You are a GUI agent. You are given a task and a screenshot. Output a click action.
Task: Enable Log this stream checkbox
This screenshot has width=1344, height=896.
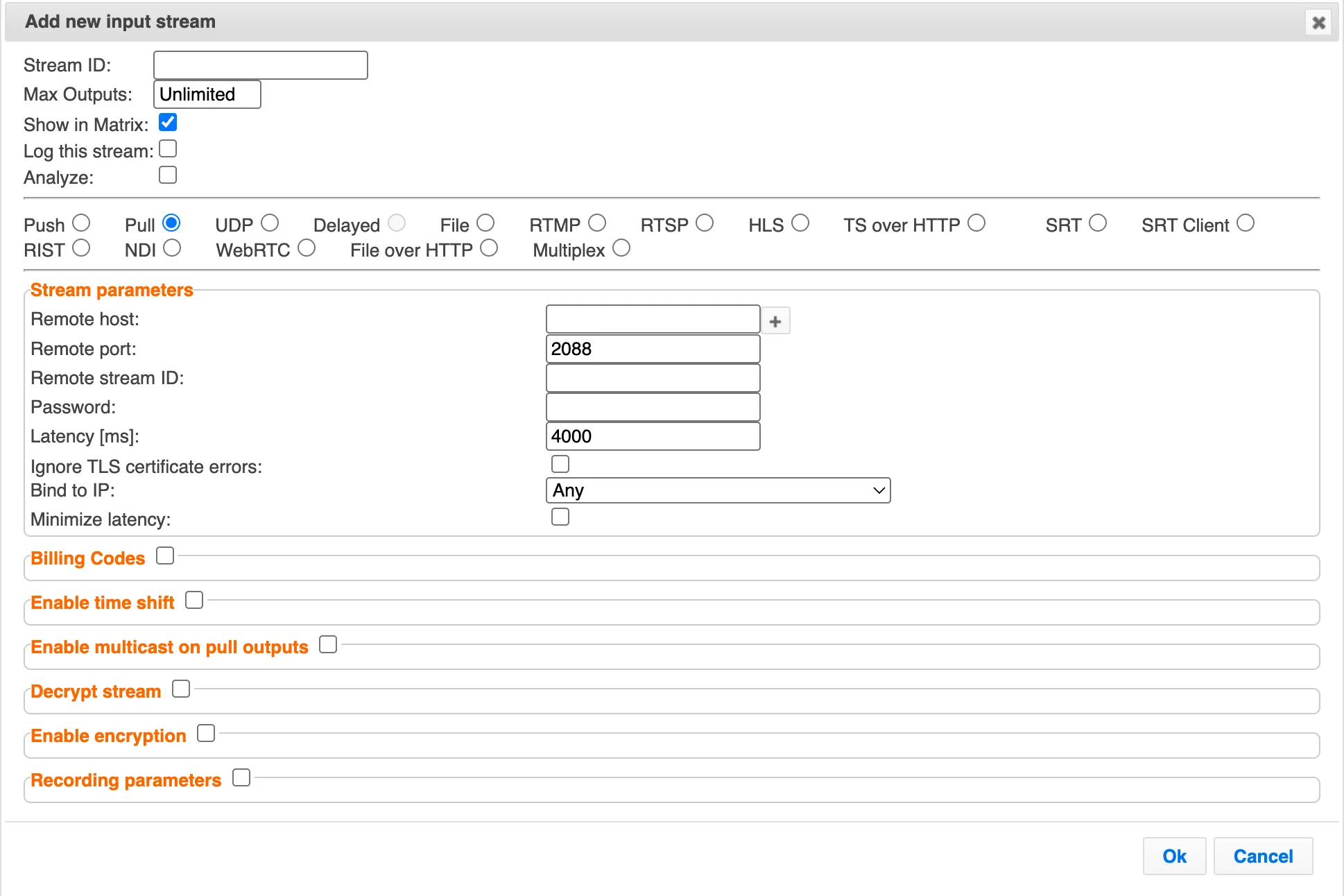[168, 148]
